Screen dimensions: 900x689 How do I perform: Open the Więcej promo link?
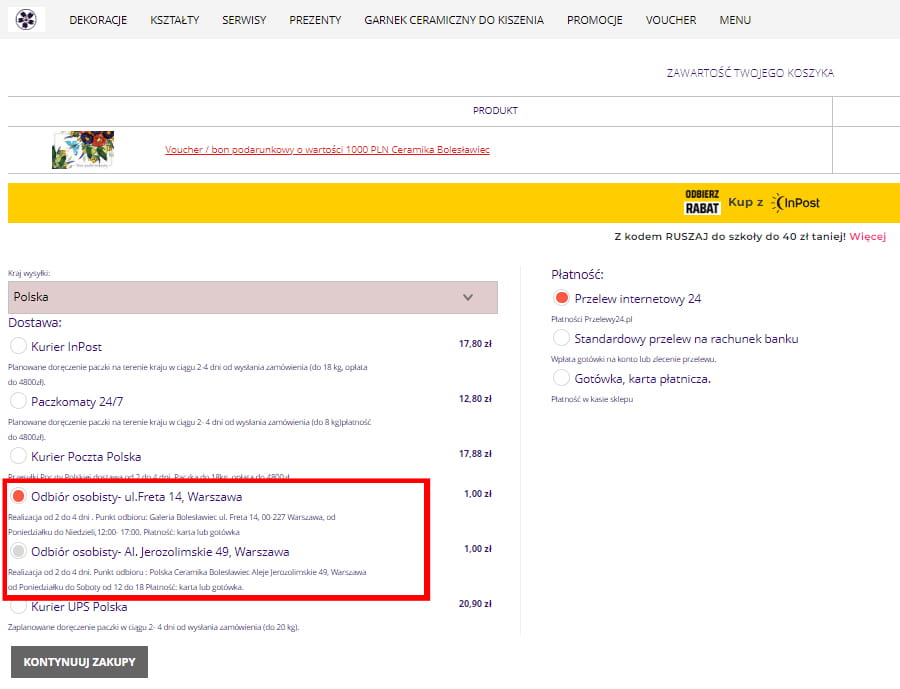pyautogui.click(x=867, y=237)
